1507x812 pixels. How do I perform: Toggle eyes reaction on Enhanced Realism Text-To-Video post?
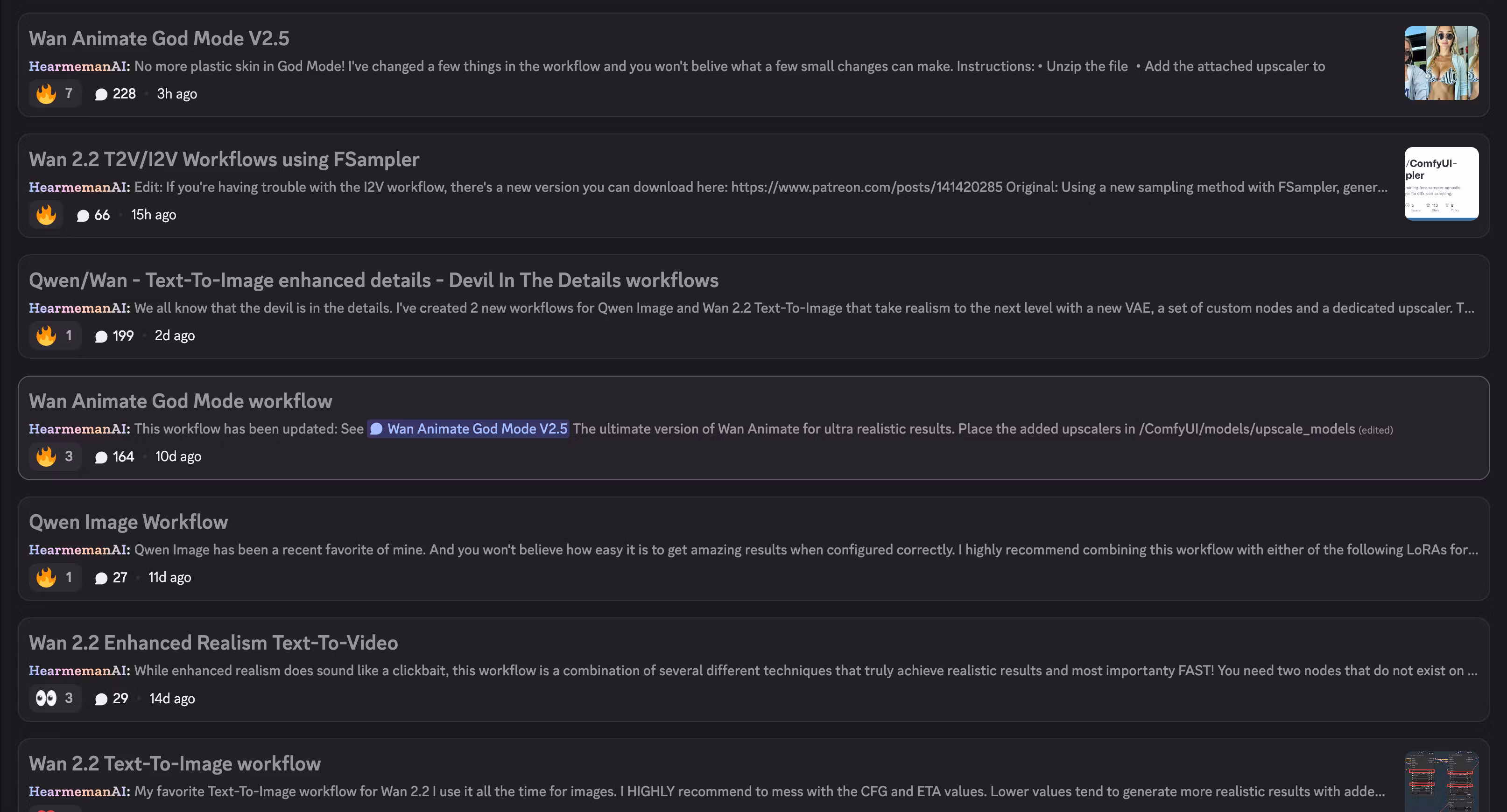click(x=55, y=698)
